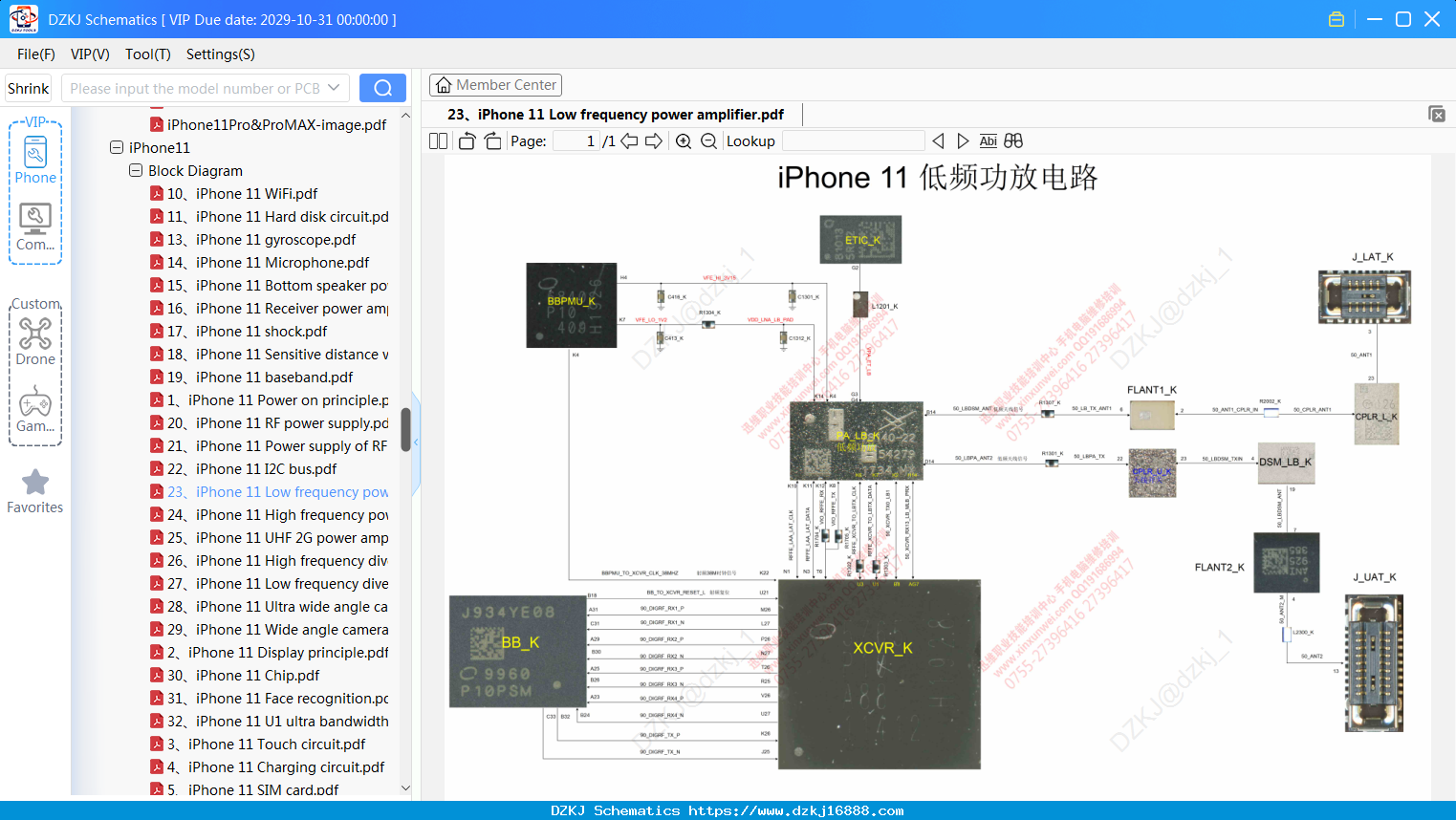
Task: Click PDF icon beside iPhone 11 Chip.pdf
Action: click(x=157, y=675)
